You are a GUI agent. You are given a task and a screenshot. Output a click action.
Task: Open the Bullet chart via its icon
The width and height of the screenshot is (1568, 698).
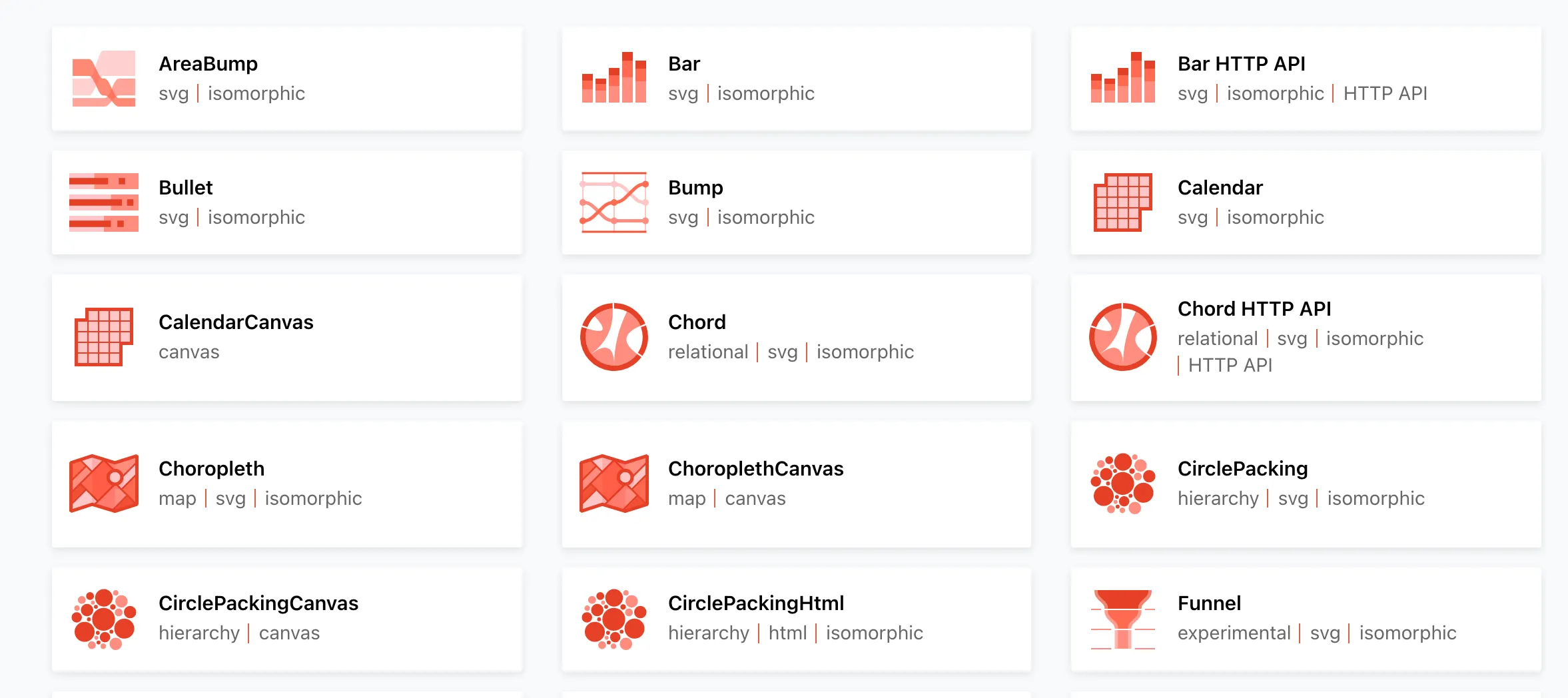(x=103, y=202)
